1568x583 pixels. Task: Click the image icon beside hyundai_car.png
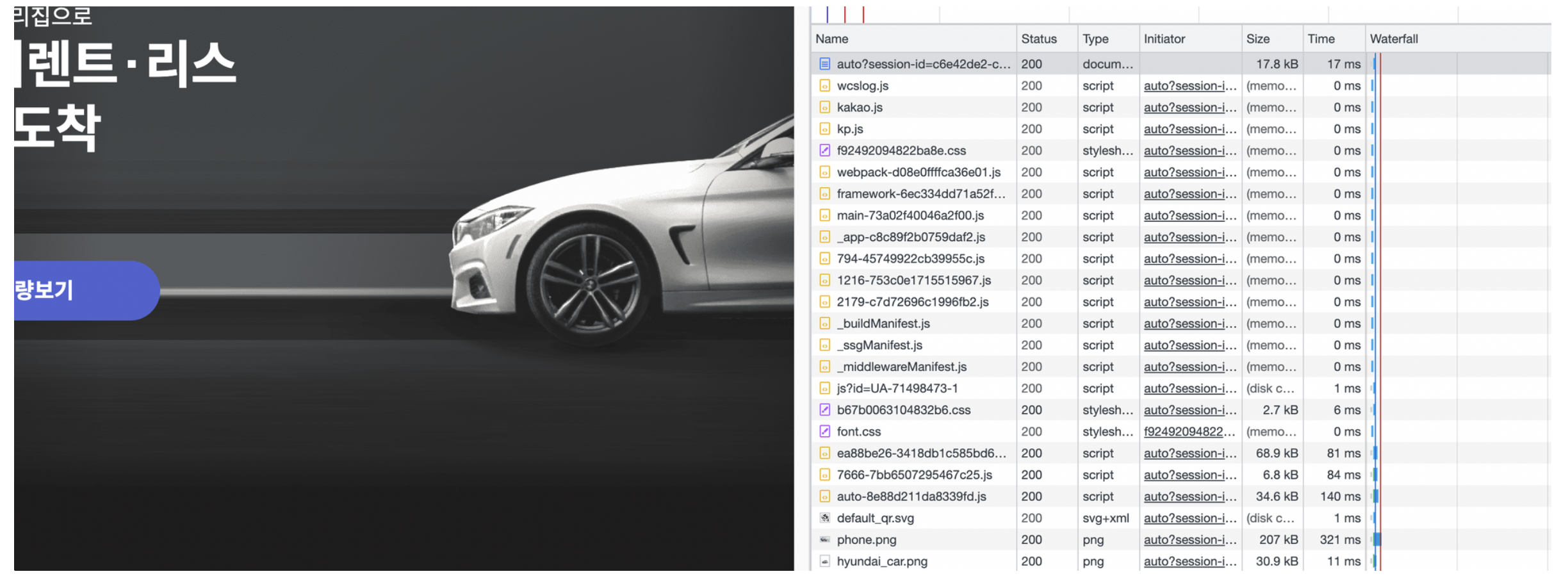click(824, 562)
